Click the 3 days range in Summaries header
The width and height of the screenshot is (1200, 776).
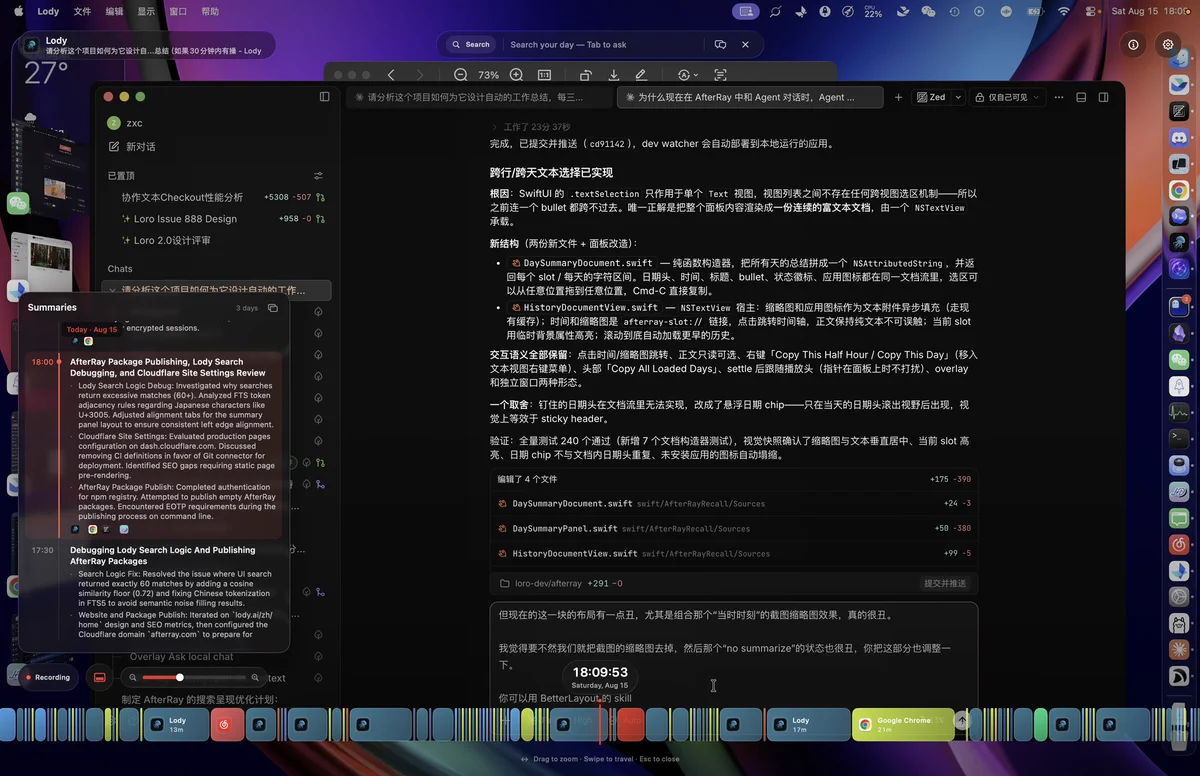(x=247, y=308)
